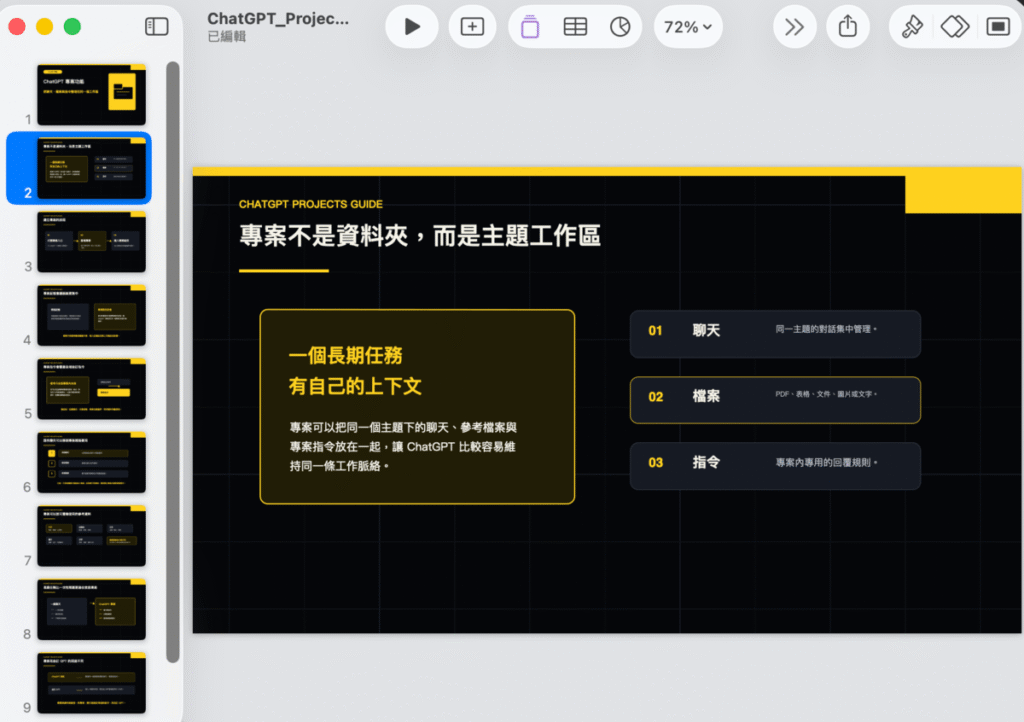This screenshot has height=722, width=1024.
Task: Select the 聊天 card label
Action: tap(707, 330)
